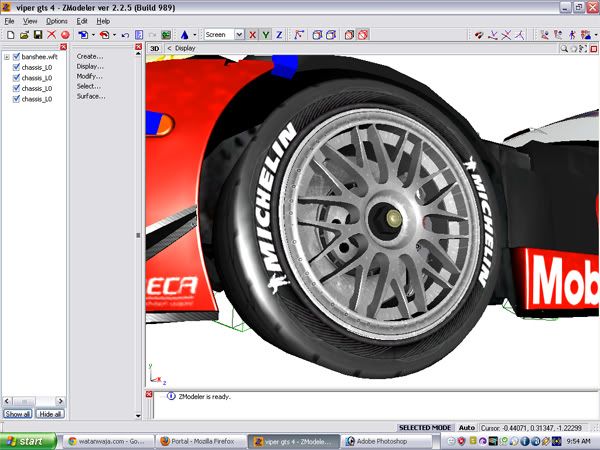Click the Hide all button
Viewport: 600px width, 450px height.
[x=50, y=413]
